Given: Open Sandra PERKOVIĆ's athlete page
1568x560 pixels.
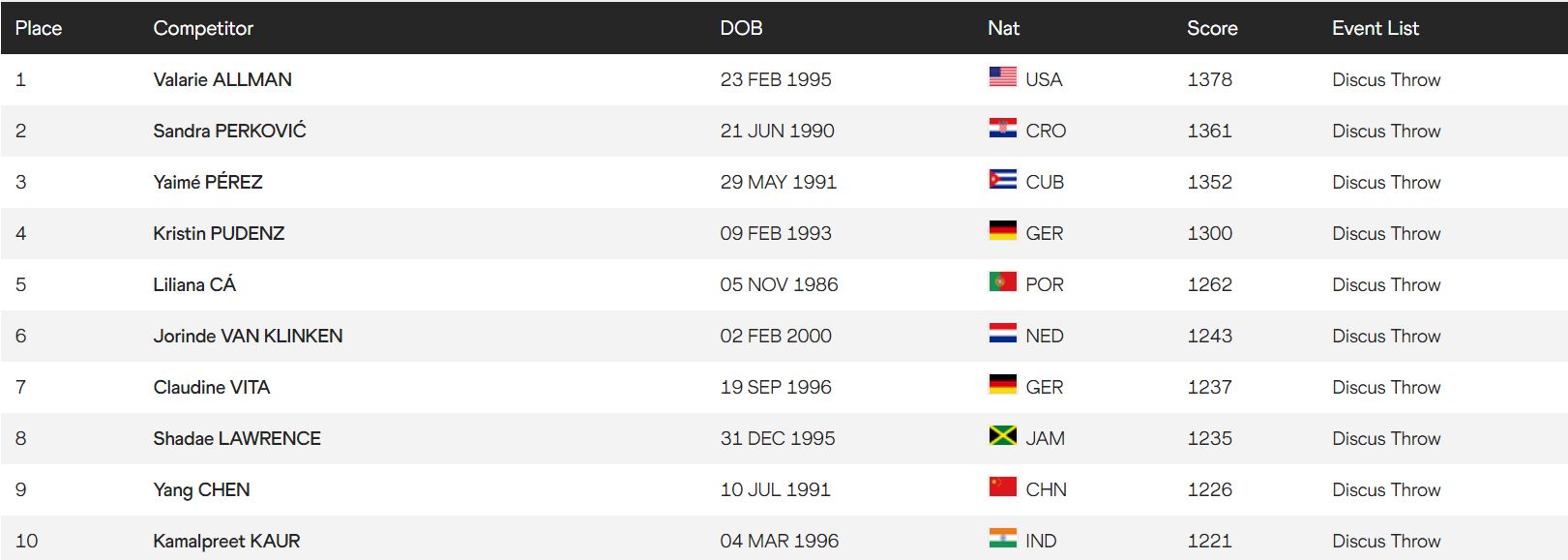Looking at the screenshot, I should point(229,131).
